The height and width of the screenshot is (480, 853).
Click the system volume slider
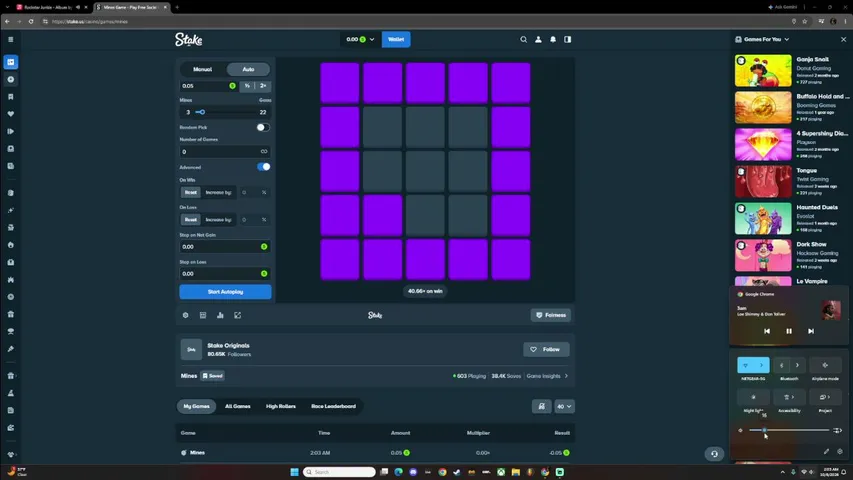click(x=789, y=430)
